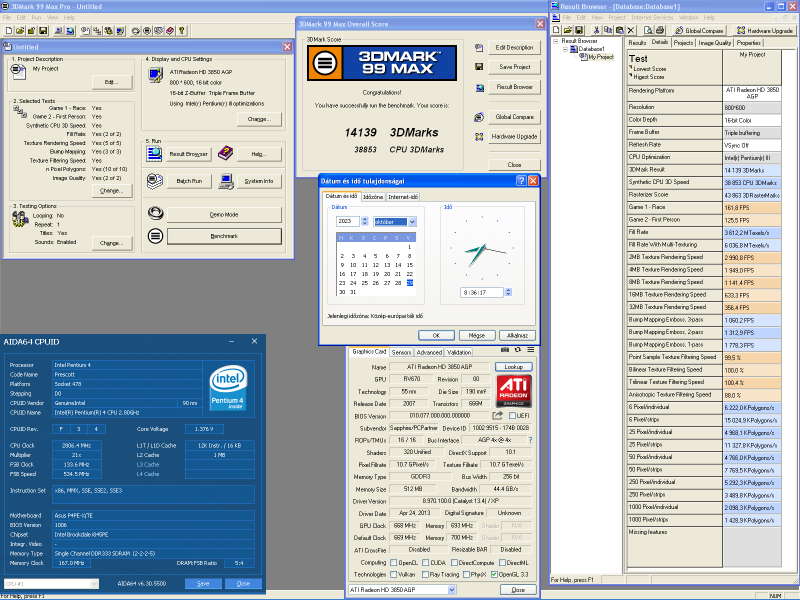This screenshot has width=800, height=600.
Task: Click Save button in AIDA64 CPUID
Action: point(203,583)
